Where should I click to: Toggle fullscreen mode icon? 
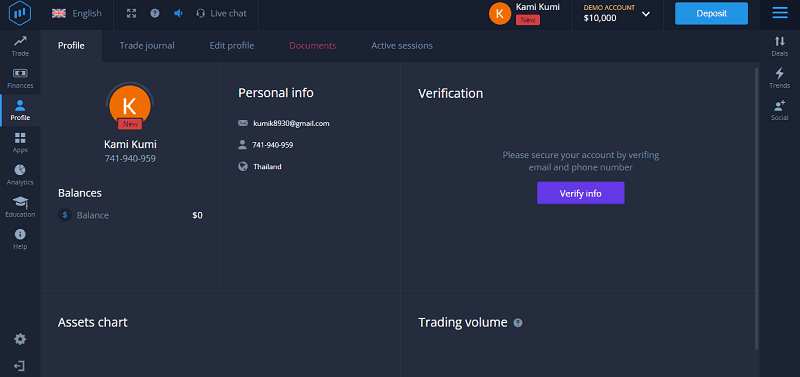tap(132, 14)
